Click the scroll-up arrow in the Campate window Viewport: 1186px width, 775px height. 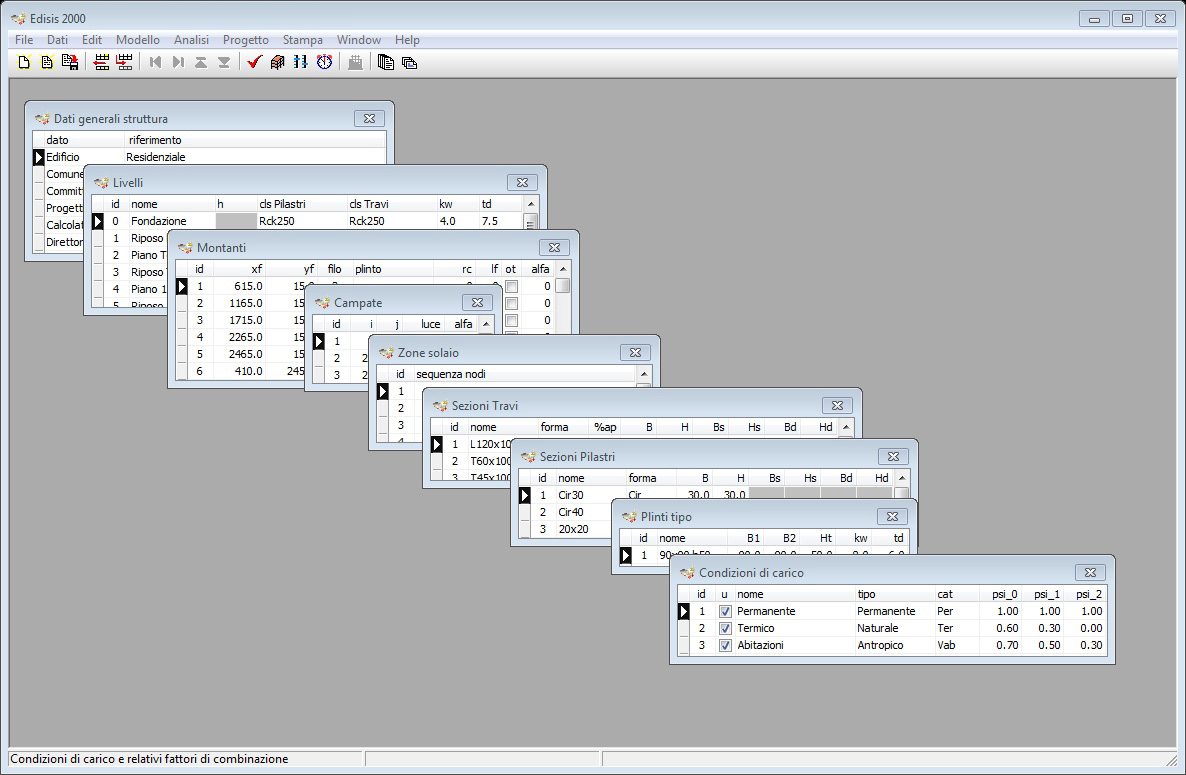click(486, 324)
